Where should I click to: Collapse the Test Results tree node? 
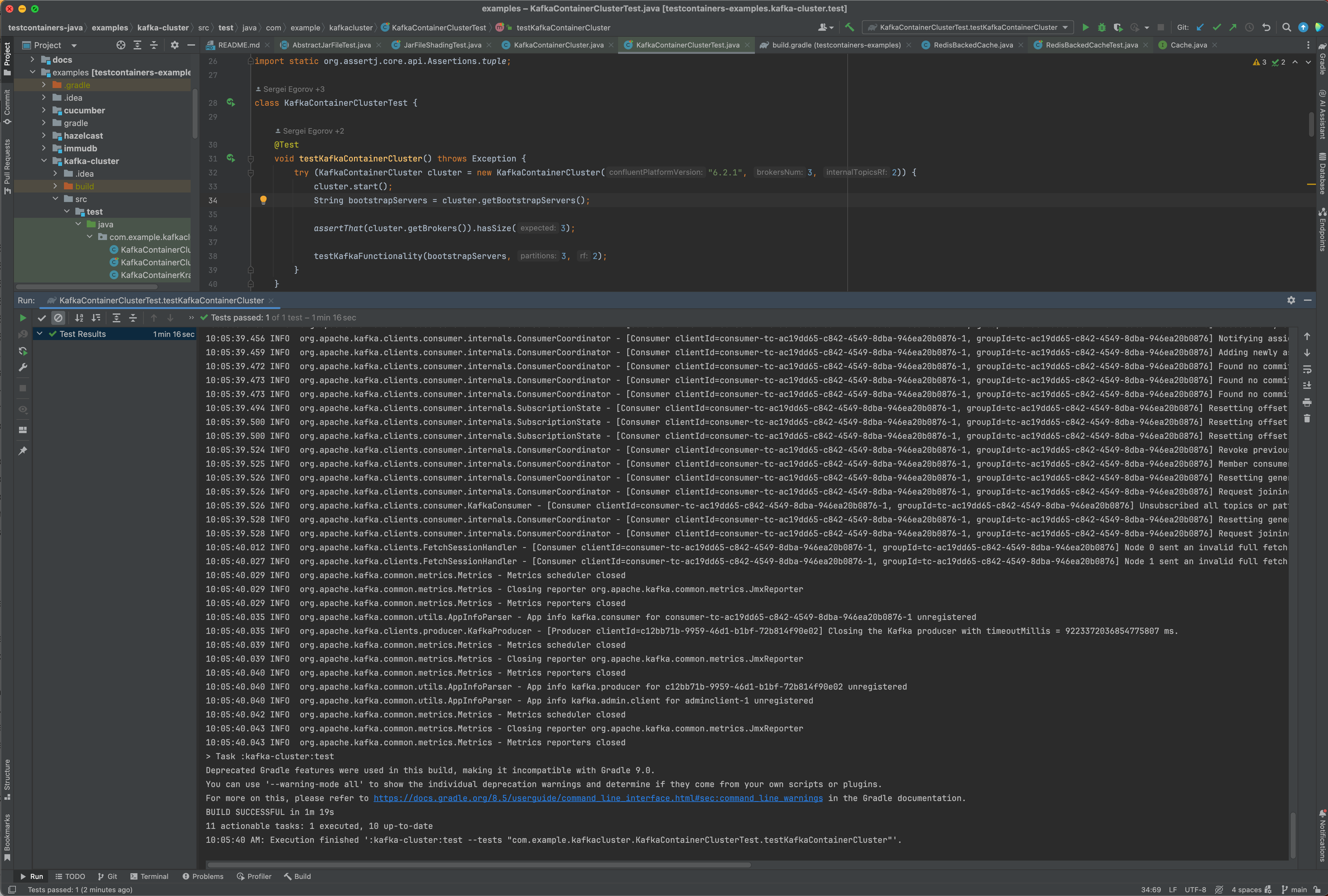tap(40, 334)
